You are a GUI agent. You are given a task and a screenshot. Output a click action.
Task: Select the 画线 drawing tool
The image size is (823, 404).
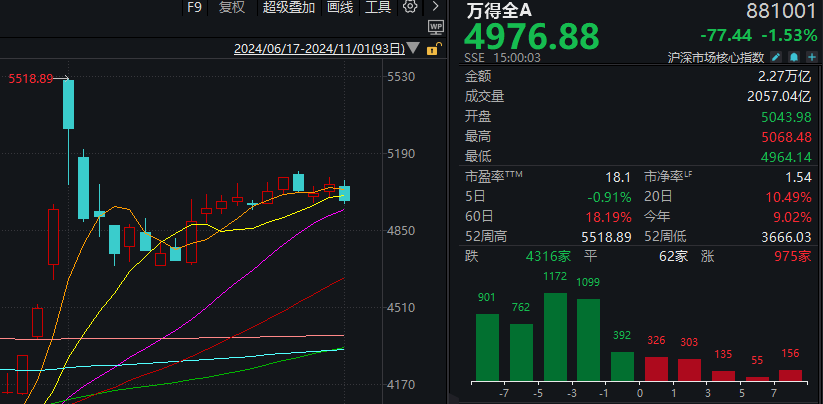coord(340,7)
